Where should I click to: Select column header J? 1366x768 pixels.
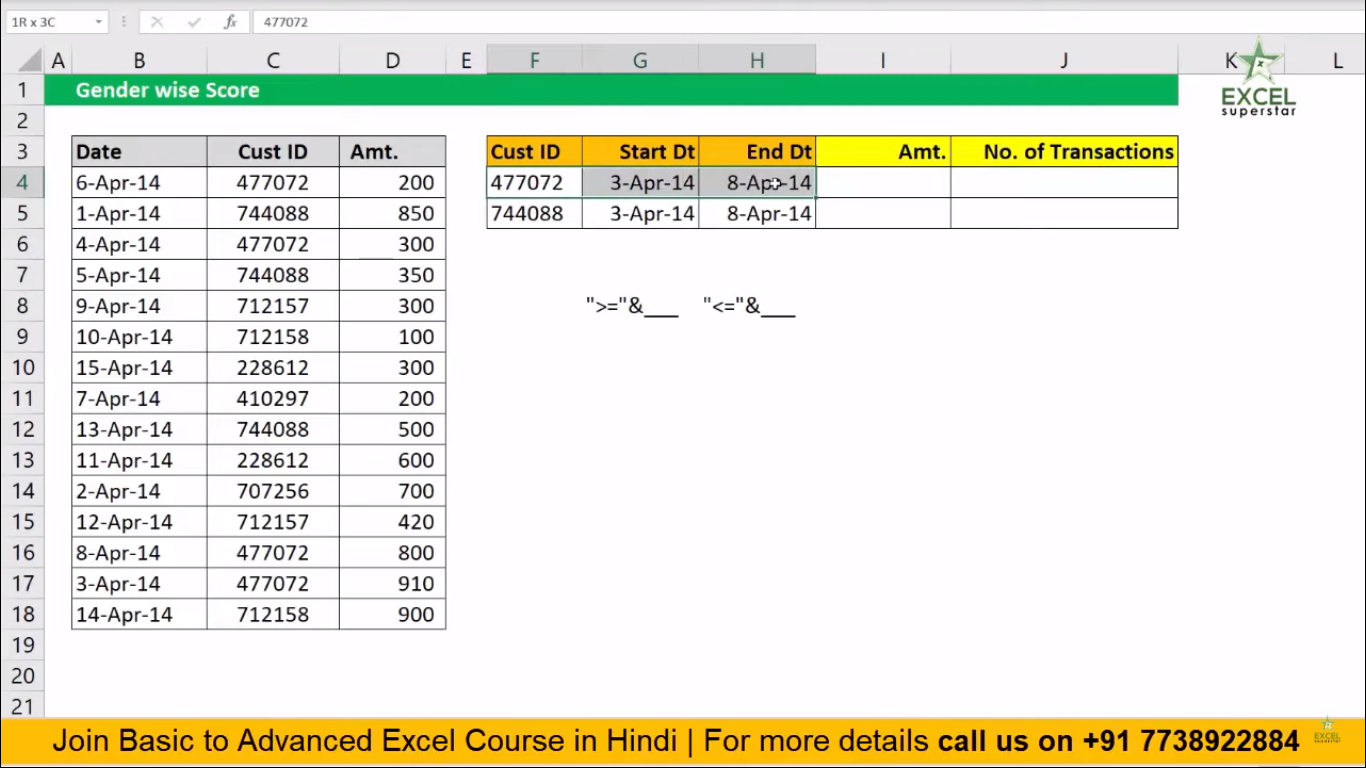1064,61
